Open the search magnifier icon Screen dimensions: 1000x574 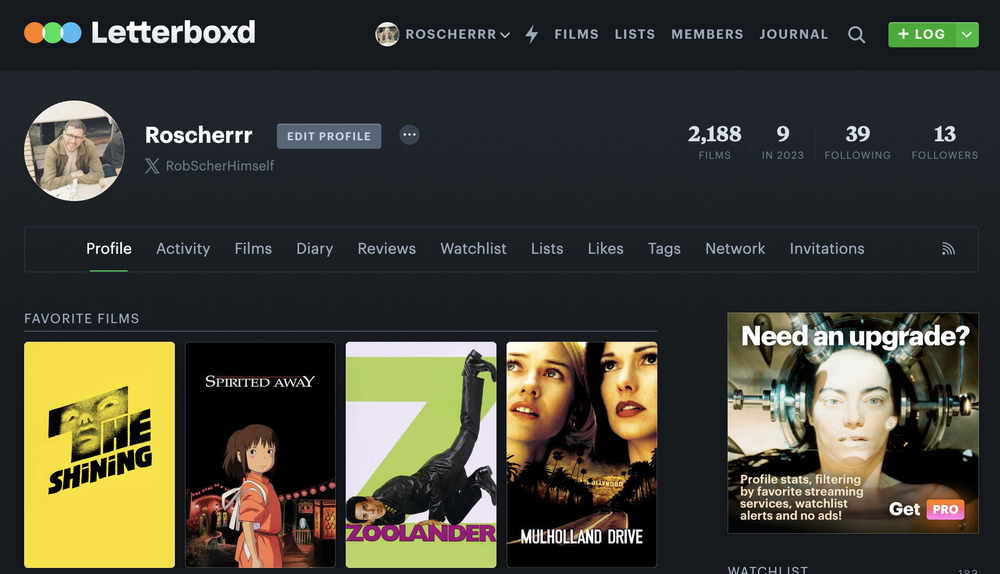(857, 34)
